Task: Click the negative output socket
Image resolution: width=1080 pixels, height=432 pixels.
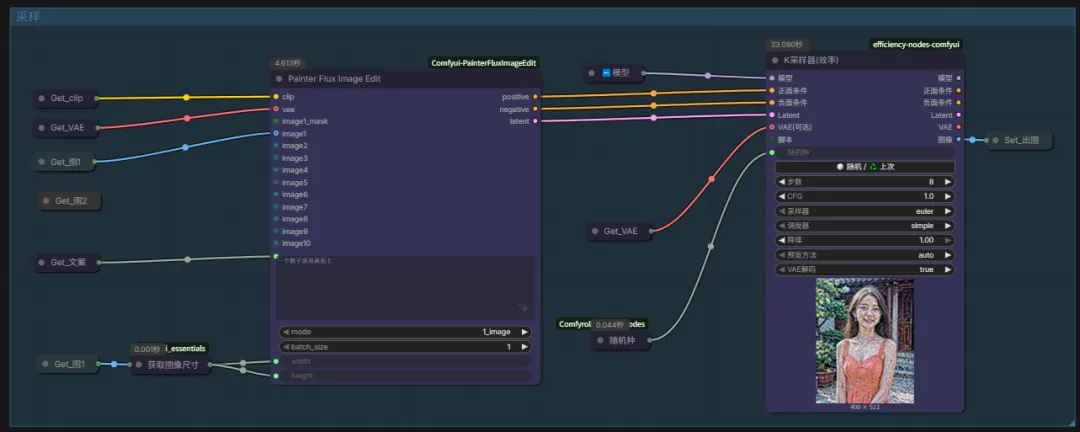Action: point(536,109)
